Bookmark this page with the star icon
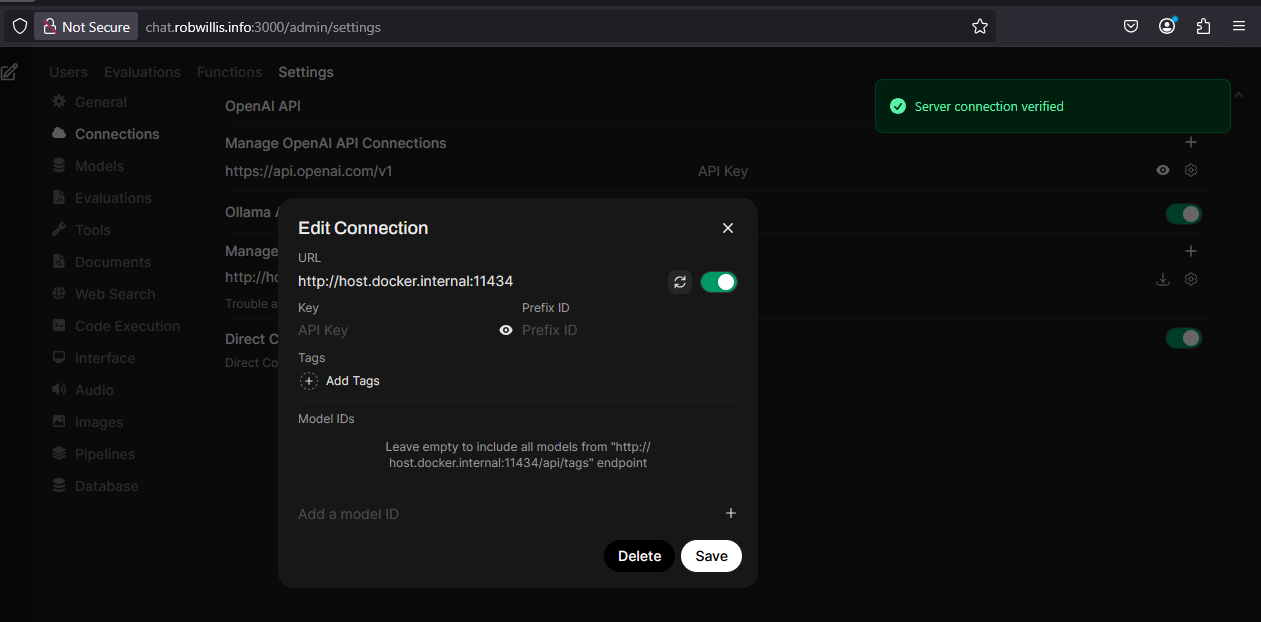1261x622 pixels. [x=980, y=27]
